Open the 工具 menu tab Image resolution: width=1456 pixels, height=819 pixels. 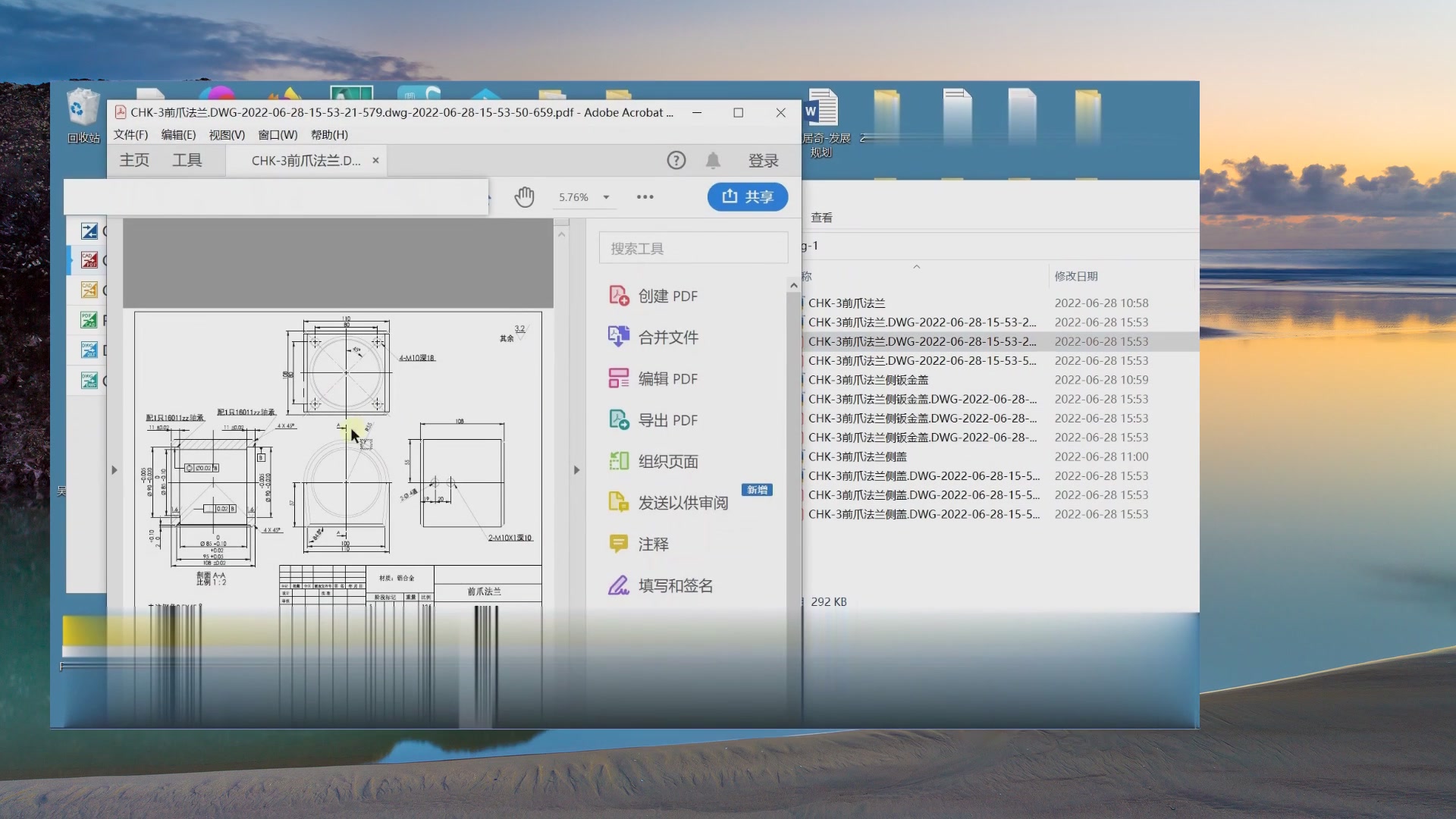point(187,160)
